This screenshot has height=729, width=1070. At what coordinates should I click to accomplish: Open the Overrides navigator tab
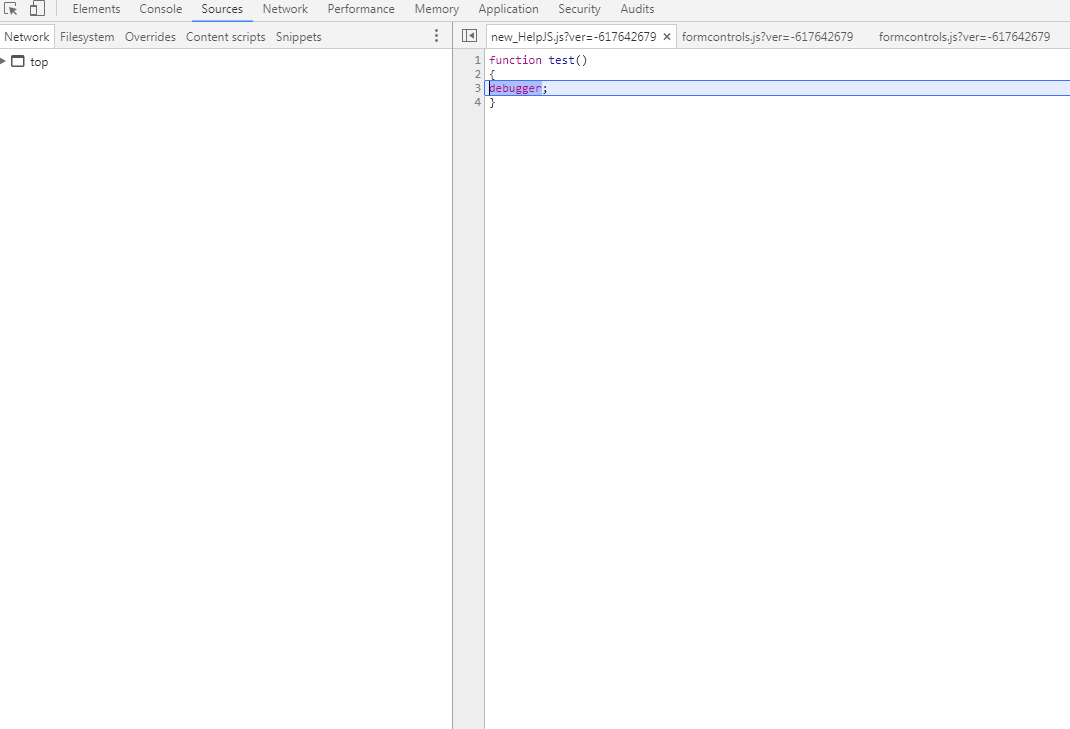coord(150,37)
